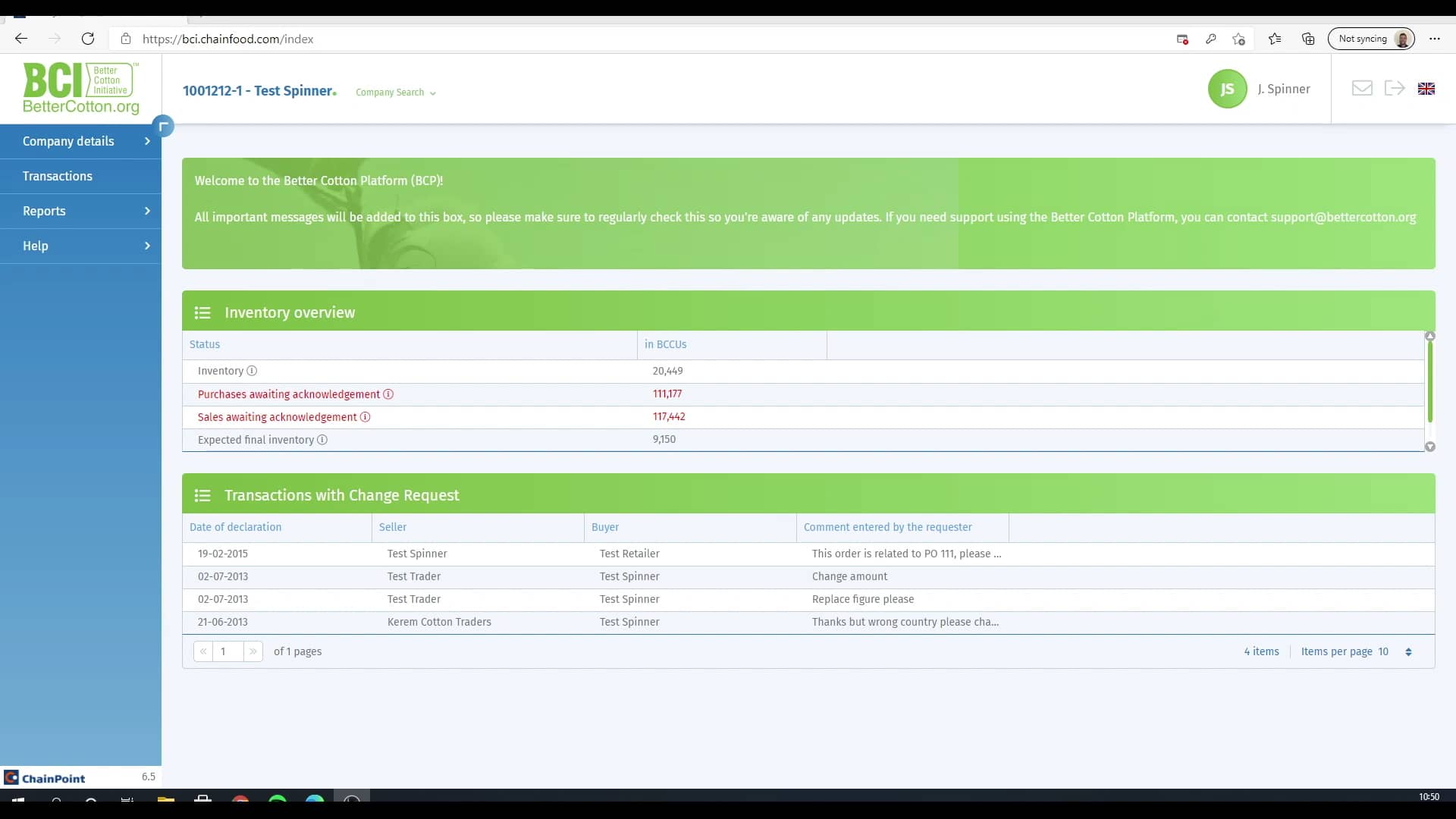The height and width of the screenshot is (819, 1456).
Task: Click the JS avatar circle
Action: [x=1227, y=89]
